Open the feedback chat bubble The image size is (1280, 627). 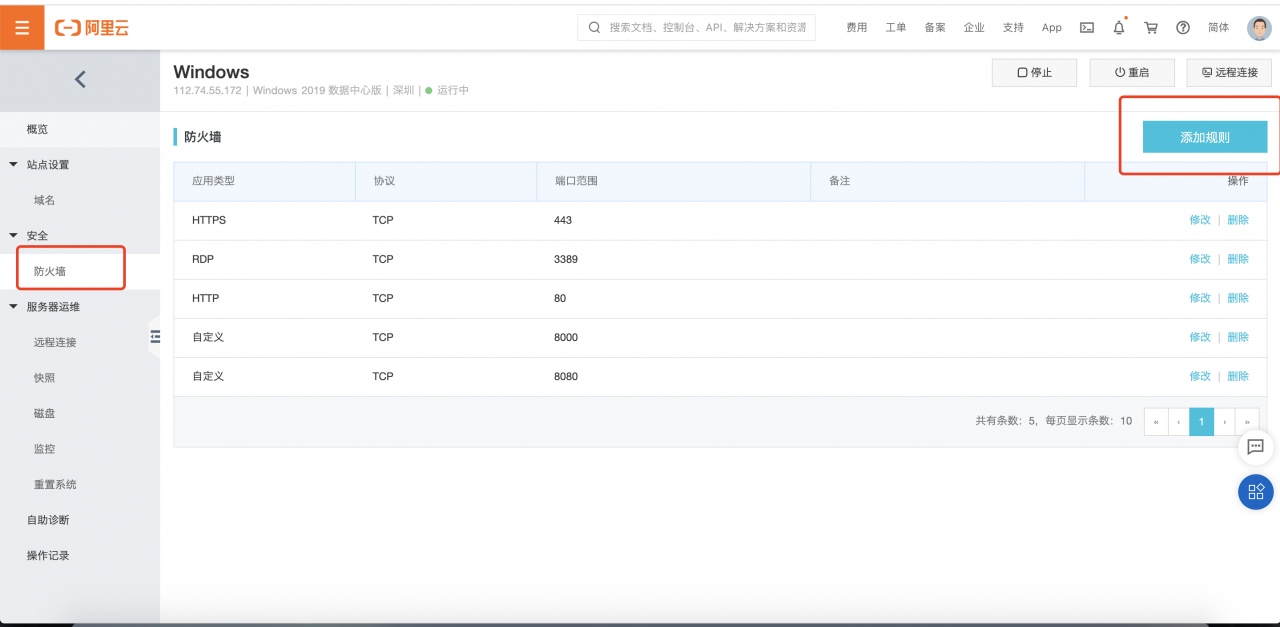[x=1256, y=448]
